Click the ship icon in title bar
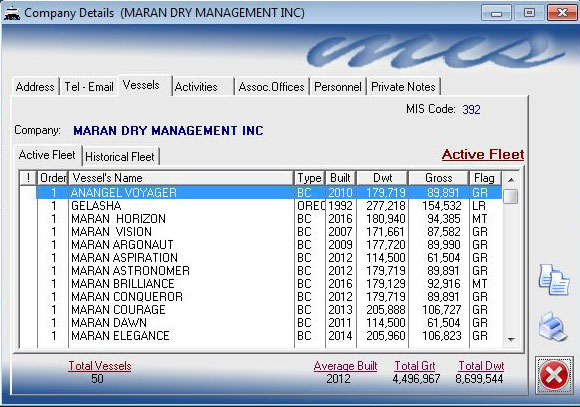580x407 pixels. 11,13
